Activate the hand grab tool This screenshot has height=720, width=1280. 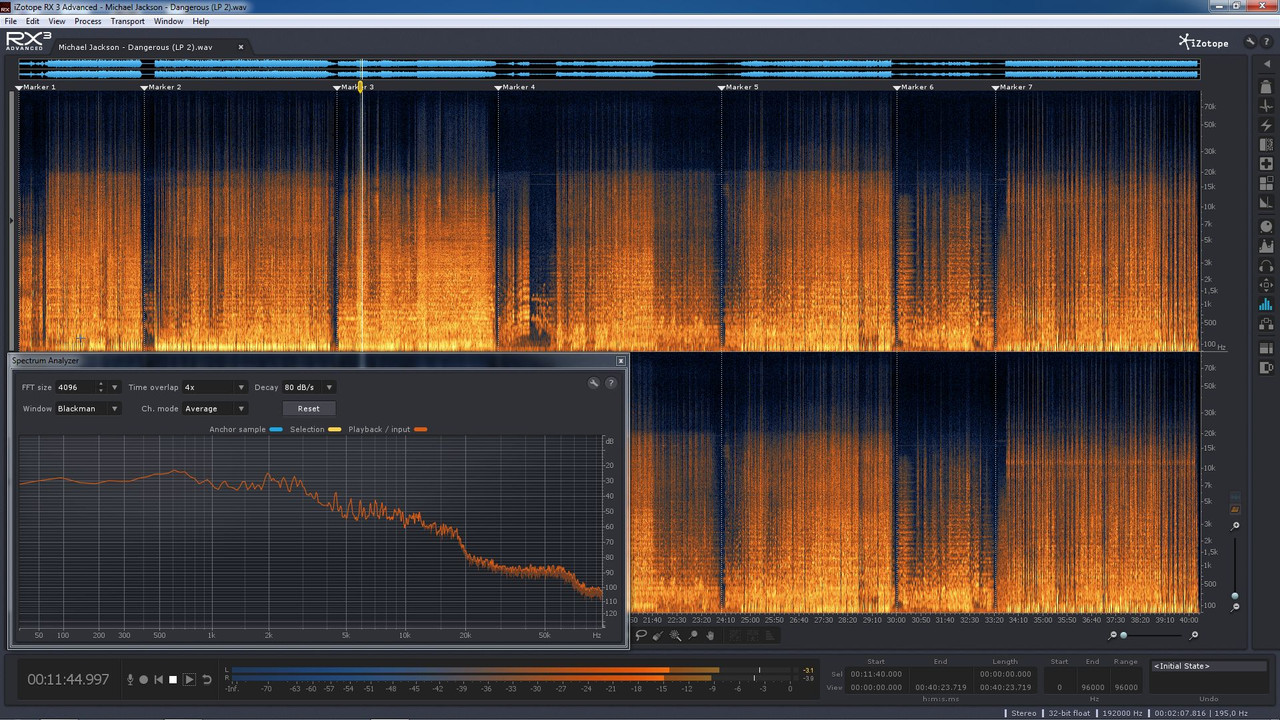pos(710,635)
